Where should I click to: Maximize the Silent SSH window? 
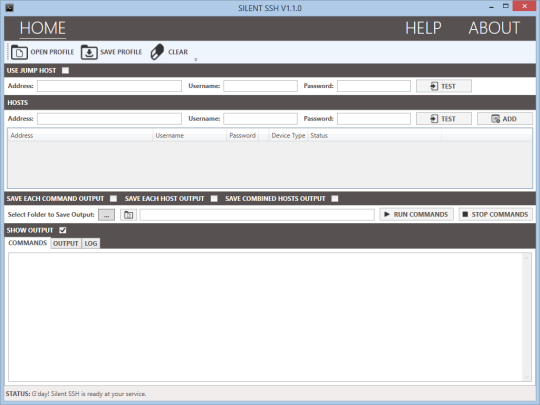pos(506,6)
